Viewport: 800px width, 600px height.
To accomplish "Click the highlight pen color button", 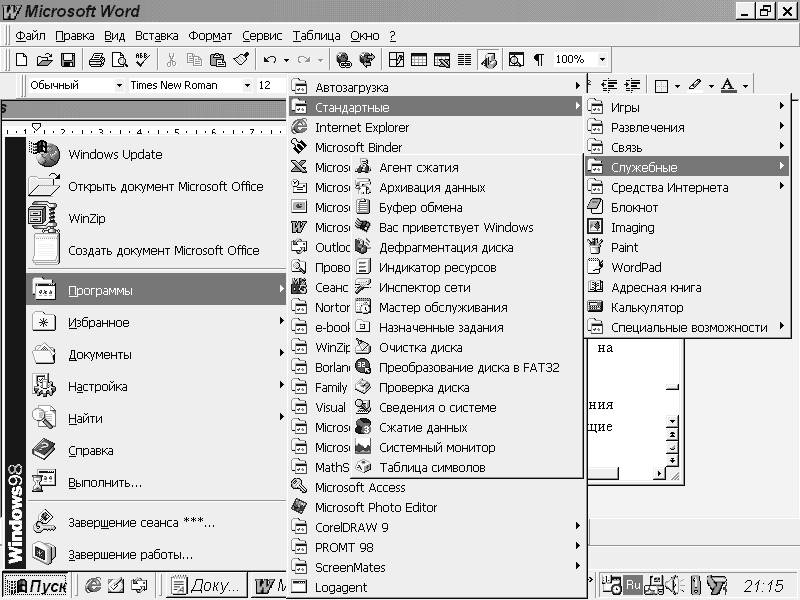I will point(695,85).
